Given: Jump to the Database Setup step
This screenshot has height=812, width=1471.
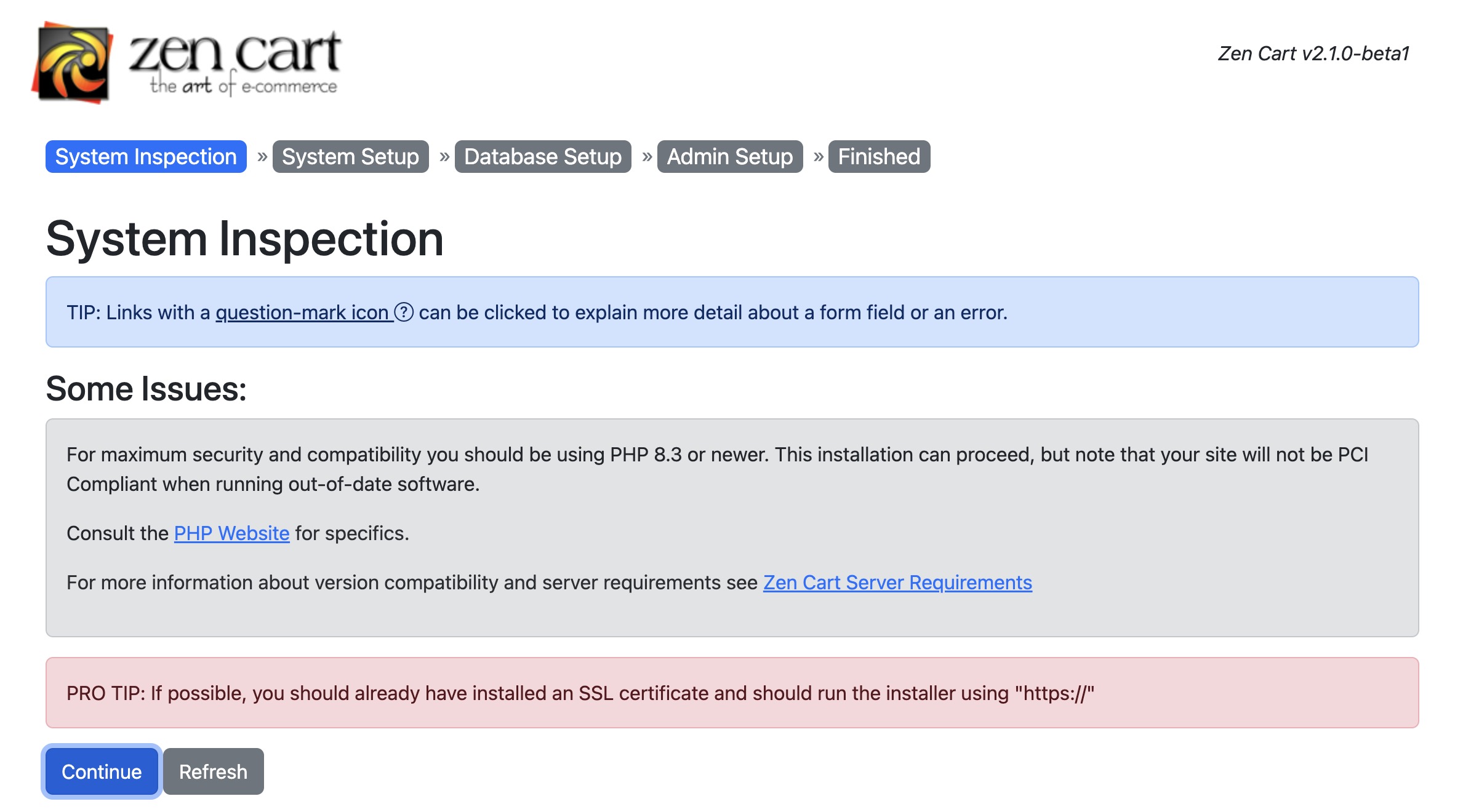Looking at the screenshot, I should pyautogui.click(x=543, y=156).
